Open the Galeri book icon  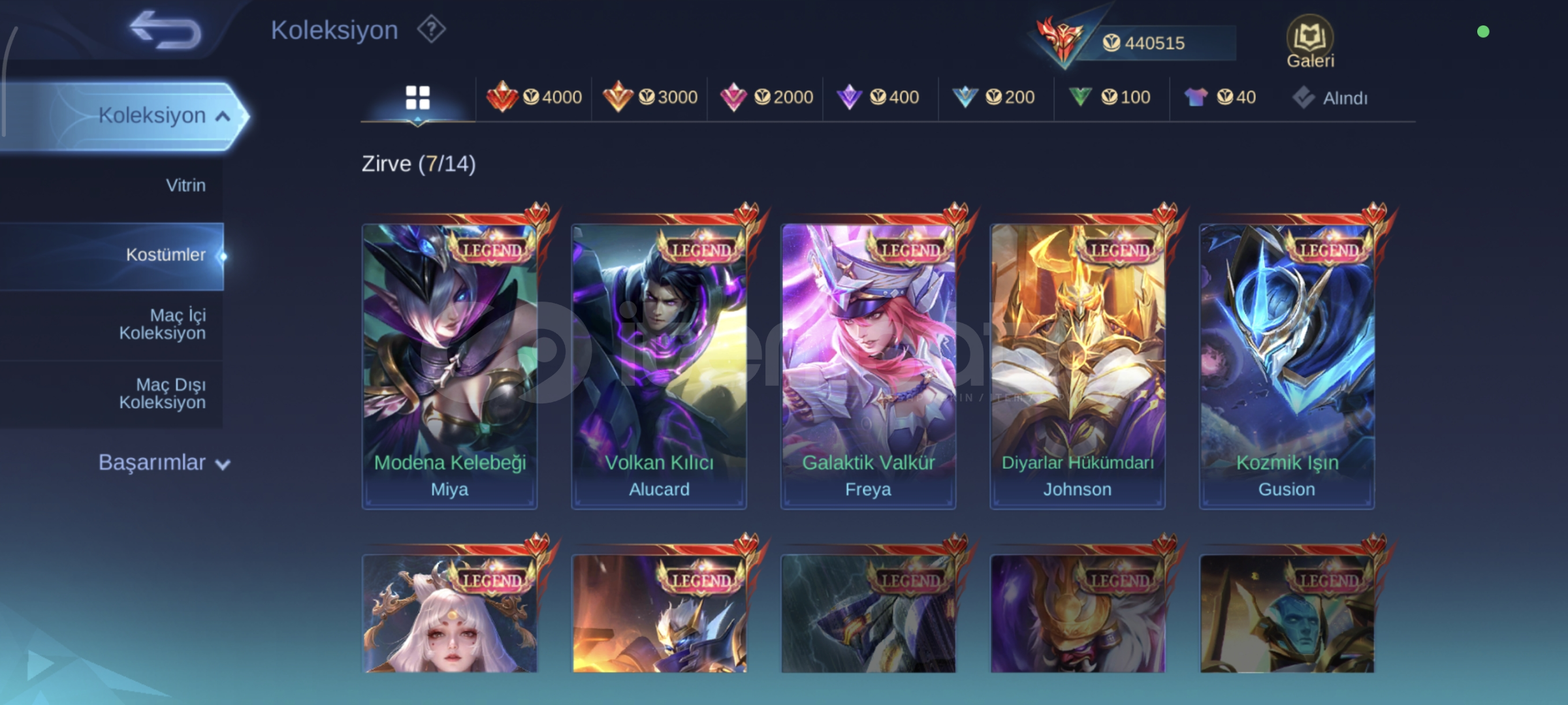click(x=1310, y=42)
